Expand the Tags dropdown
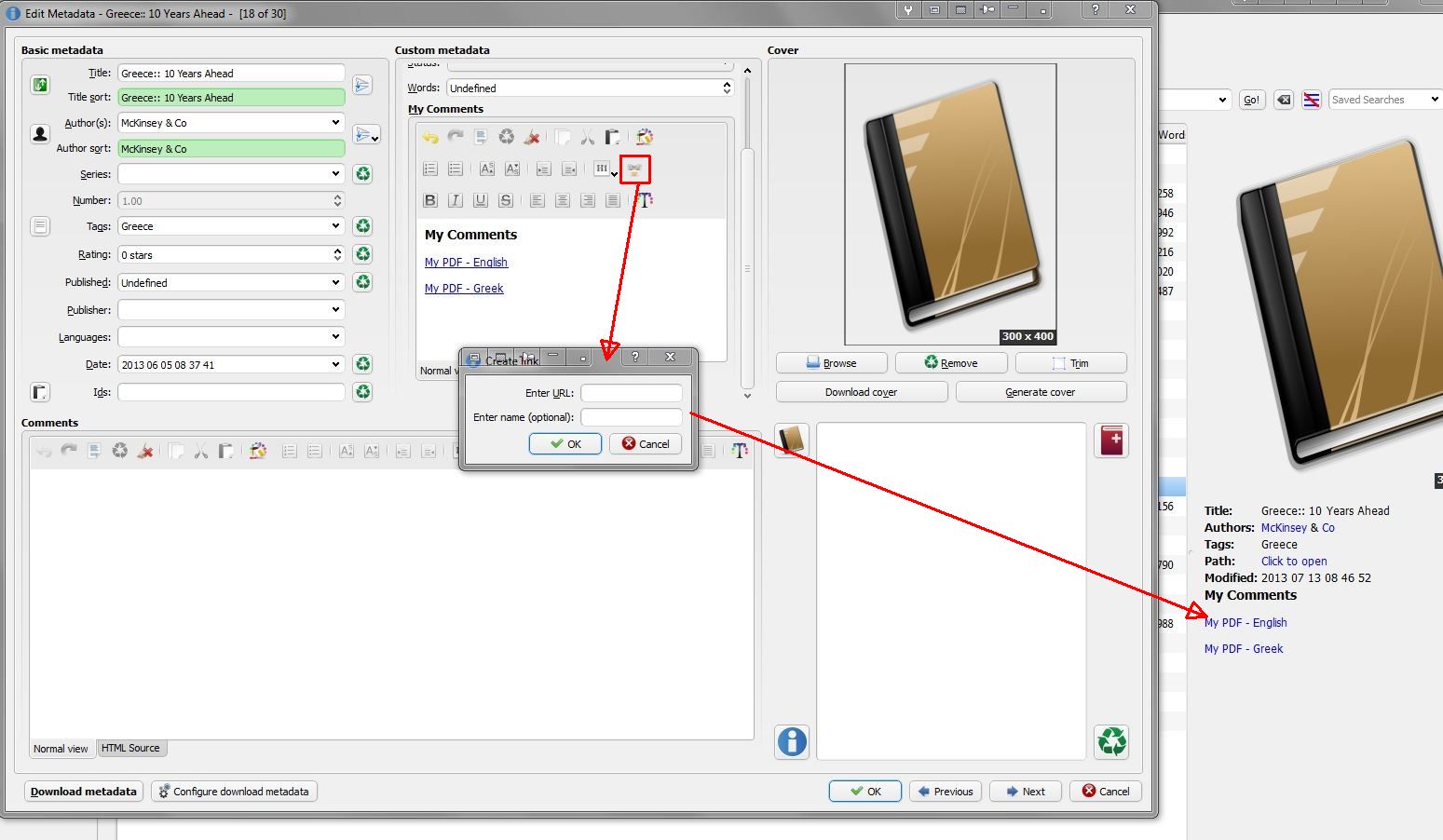This screenshot has width=1443, height=840. coord(335,226)
